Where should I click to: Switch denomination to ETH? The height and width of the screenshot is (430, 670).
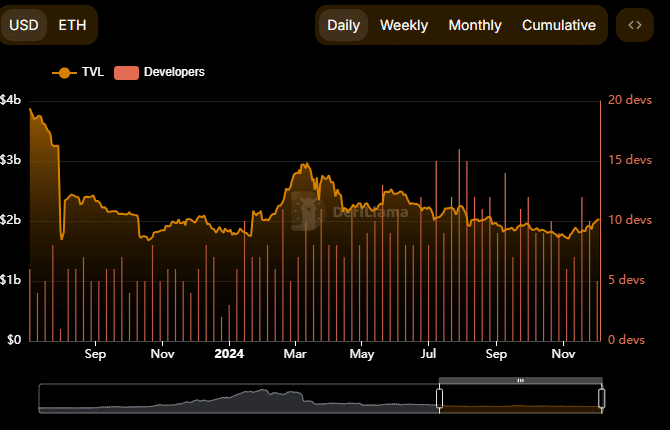coord(72,25)
